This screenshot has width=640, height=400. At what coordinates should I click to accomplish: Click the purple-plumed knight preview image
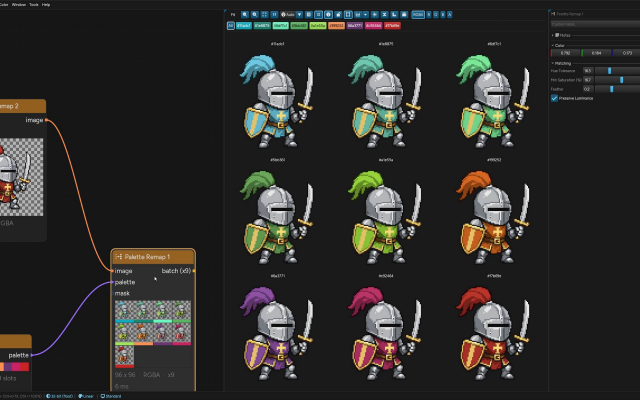tap(277, 333)
